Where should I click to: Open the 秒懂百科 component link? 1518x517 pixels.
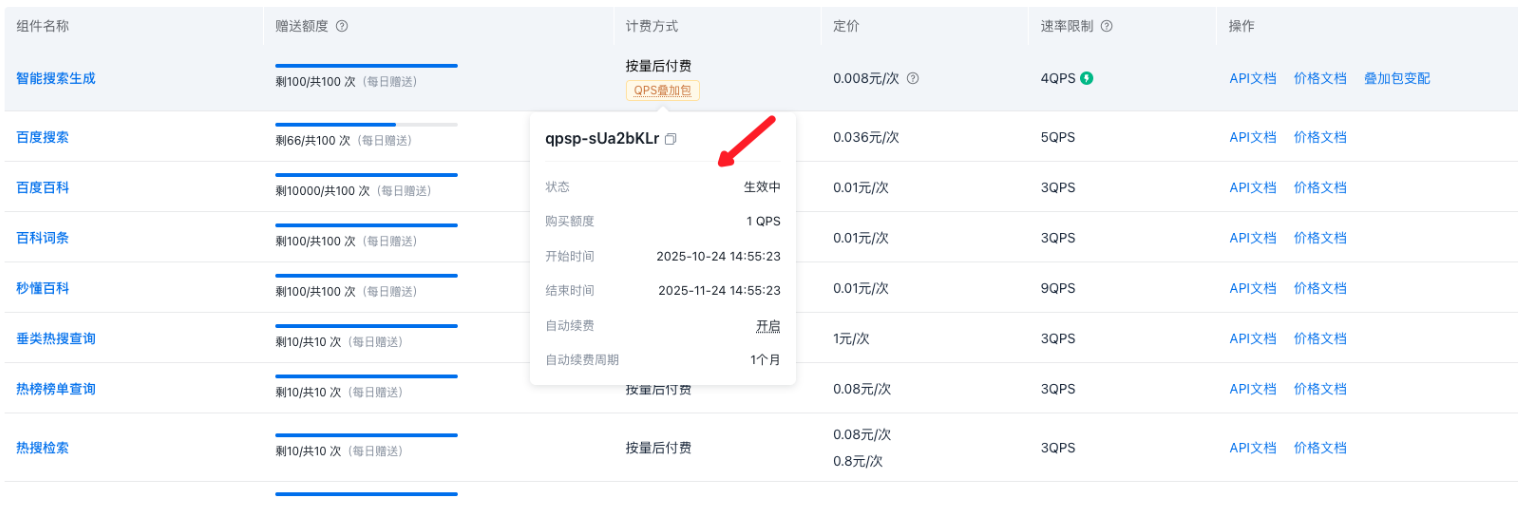43,288
